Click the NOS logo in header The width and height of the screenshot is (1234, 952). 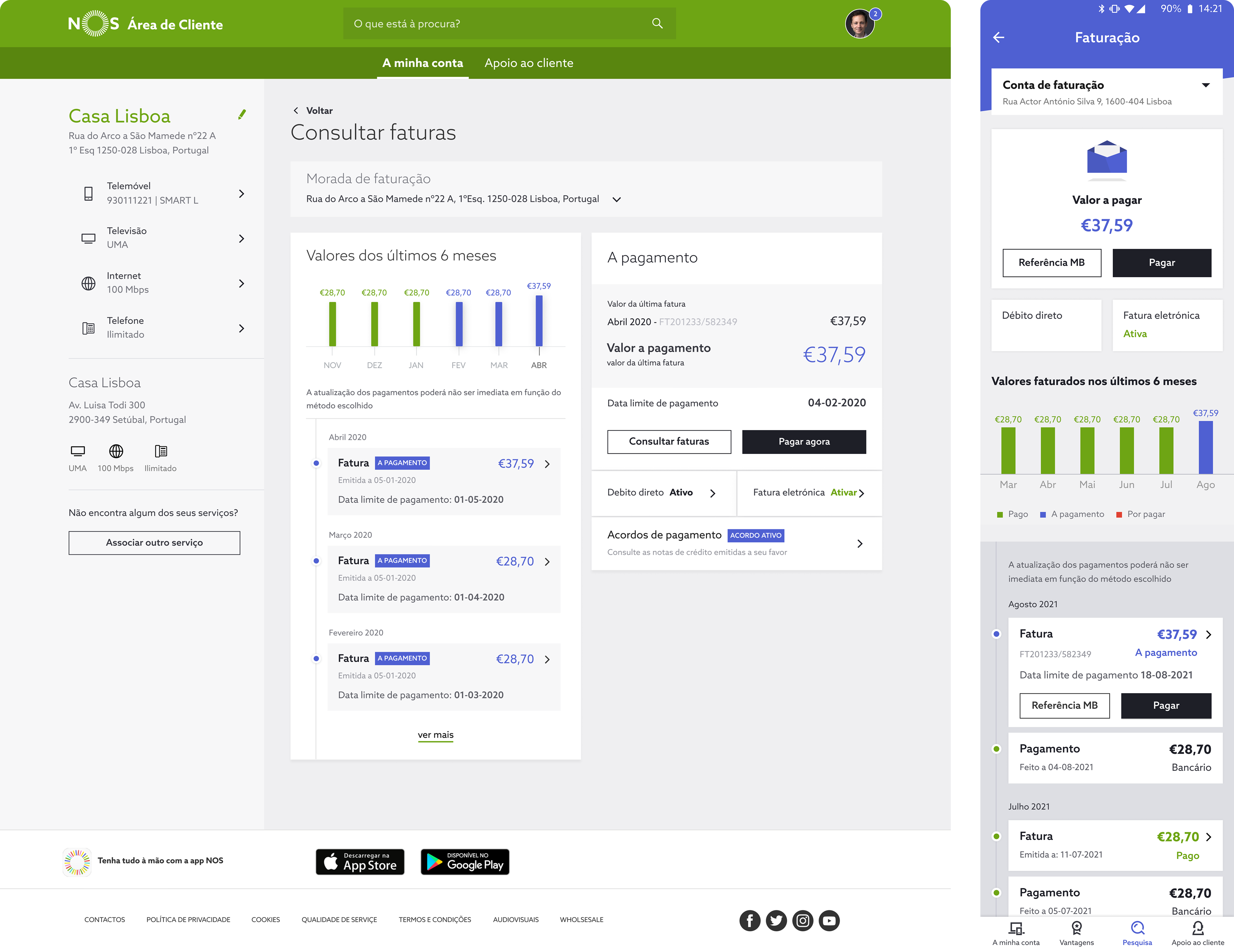93,24
